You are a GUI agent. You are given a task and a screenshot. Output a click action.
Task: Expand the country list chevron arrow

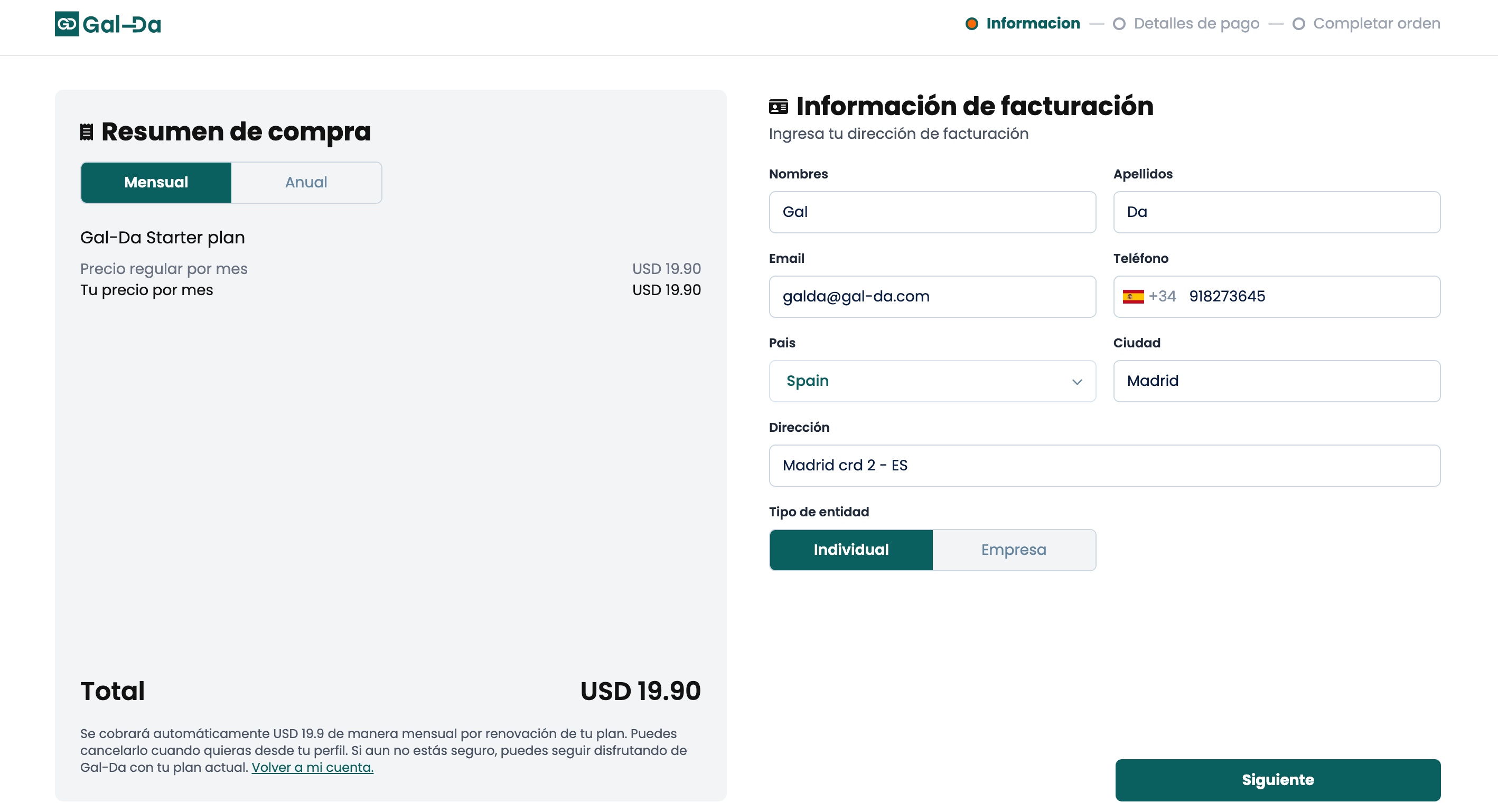click(x=1077, y=382)
